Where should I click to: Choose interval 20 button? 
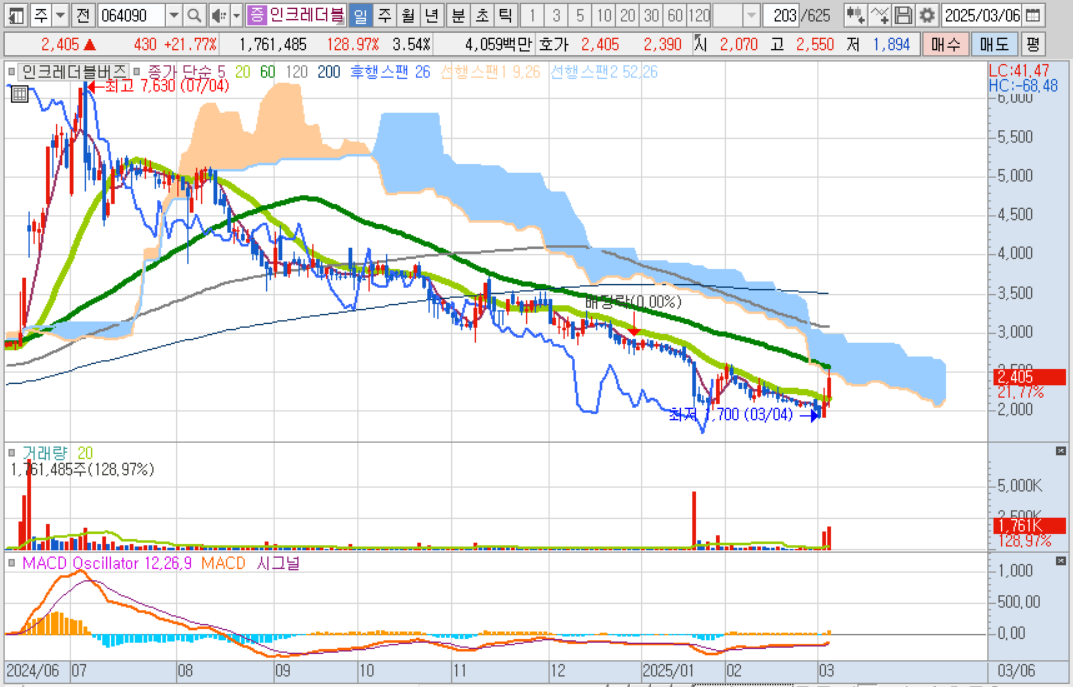pyautogui.click(x=628, y=14)
